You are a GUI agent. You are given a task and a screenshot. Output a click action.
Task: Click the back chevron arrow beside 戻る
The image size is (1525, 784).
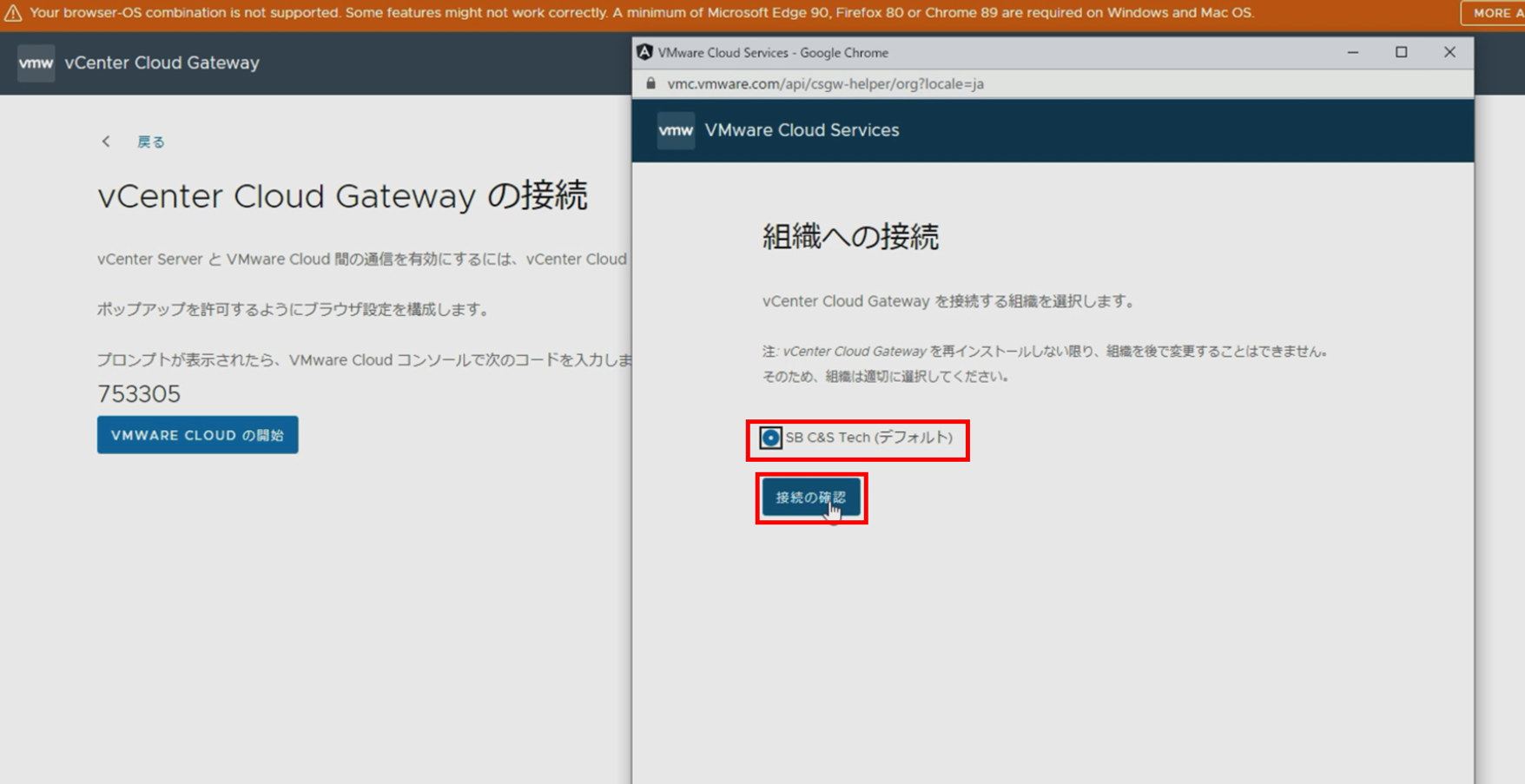(x=106, y=142)
